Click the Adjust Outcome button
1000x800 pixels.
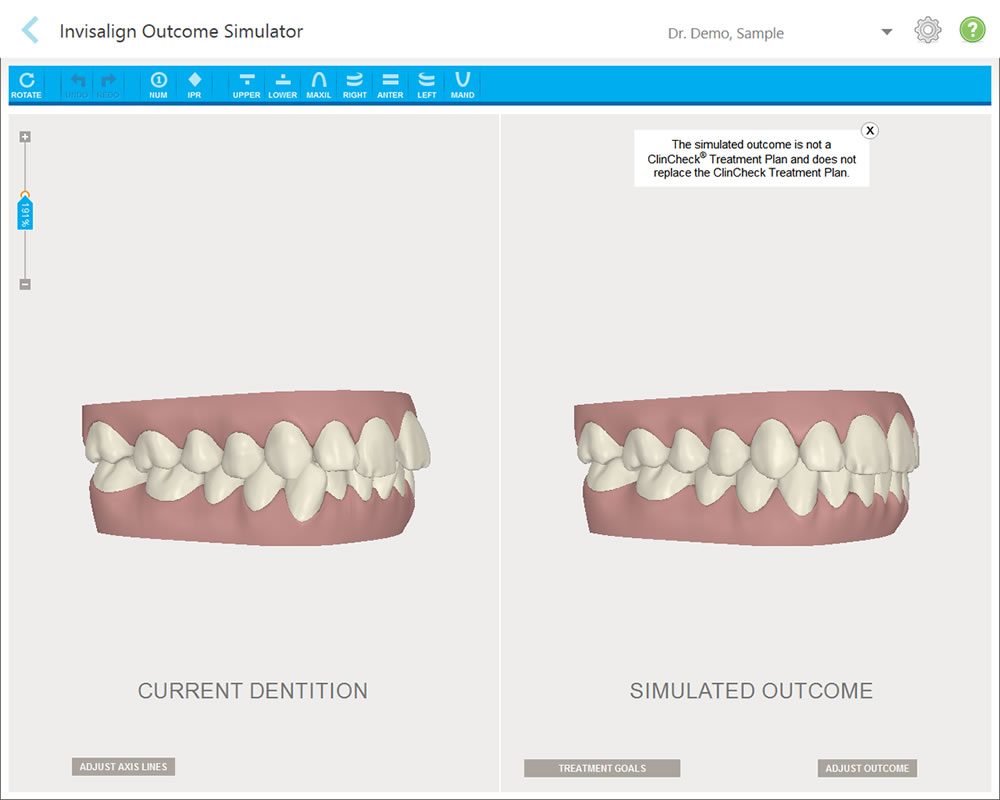coord(867,768)
